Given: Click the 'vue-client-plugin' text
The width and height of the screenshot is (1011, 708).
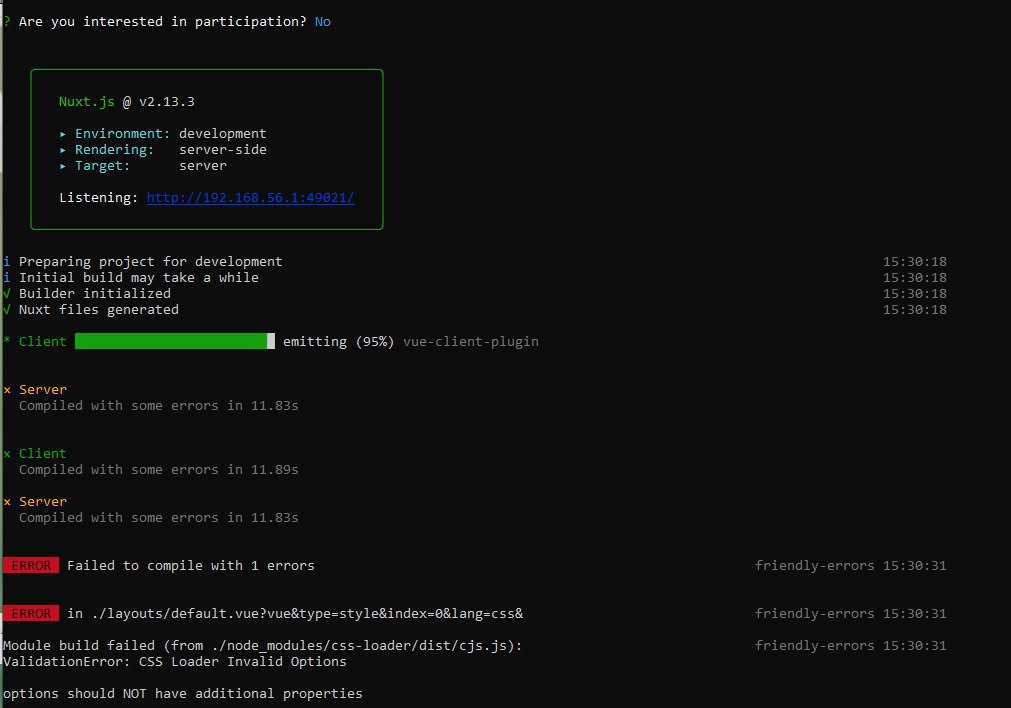Looking at the screenshot, I should (x=471, y=342).
